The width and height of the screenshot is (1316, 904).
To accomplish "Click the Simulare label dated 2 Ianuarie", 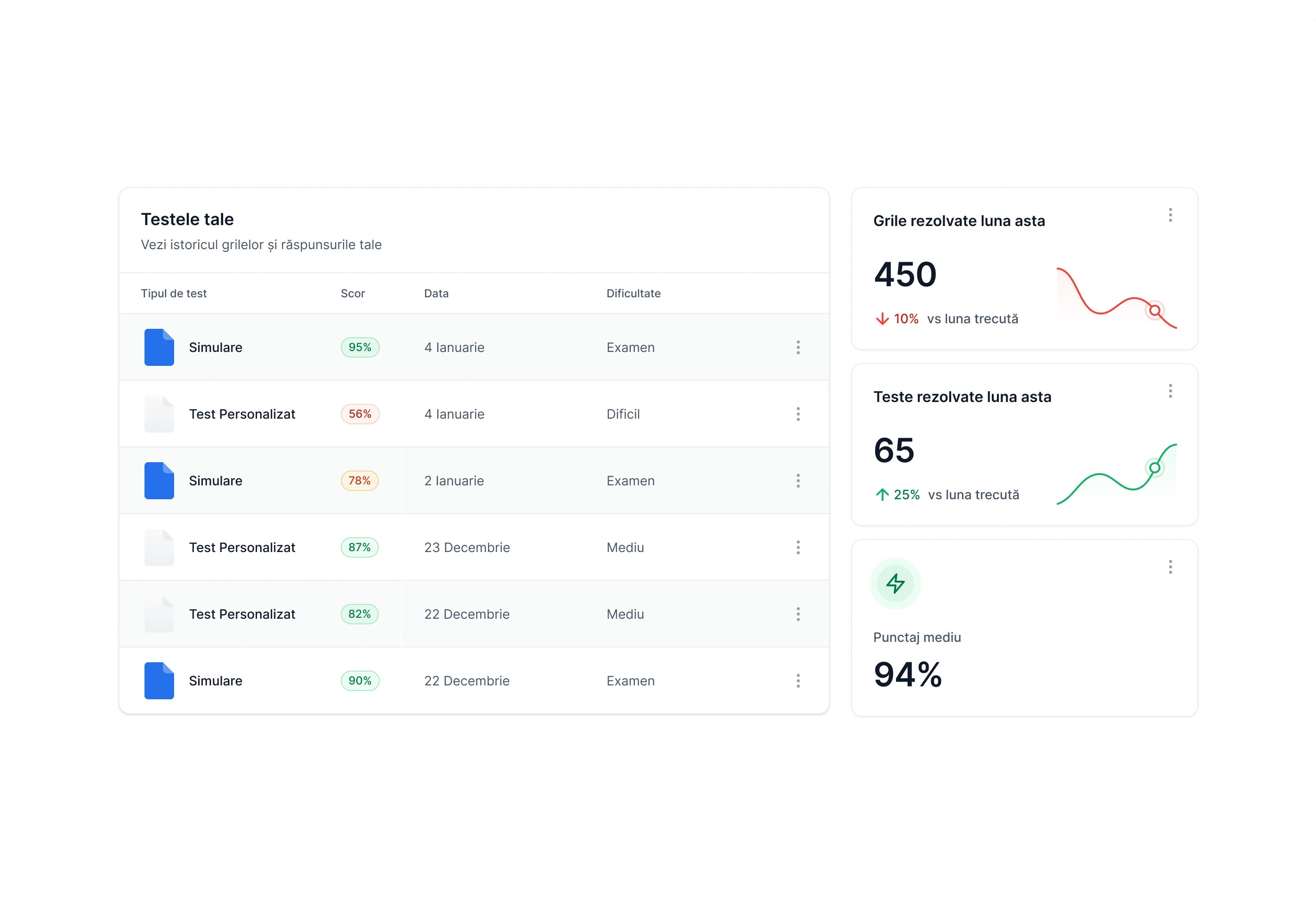I will (x=216, y=481).
